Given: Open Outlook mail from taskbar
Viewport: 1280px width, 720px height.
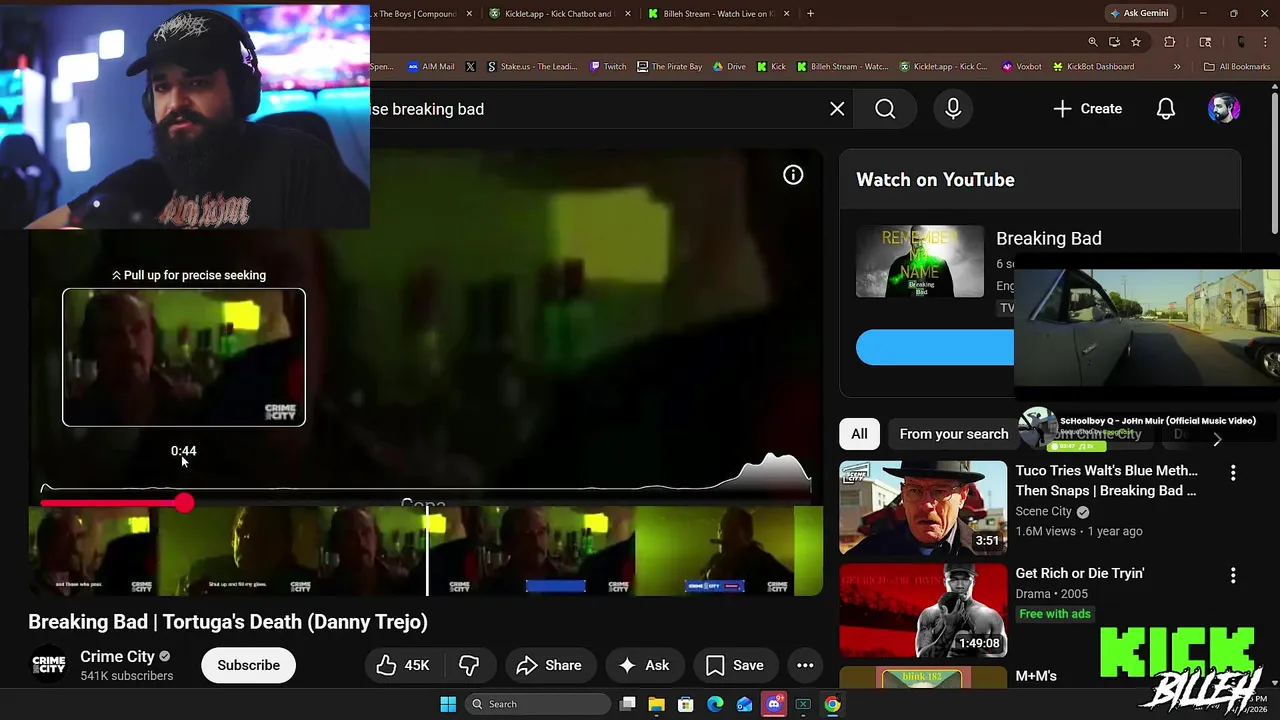Looking at the screenshot, I should [744, 704].
